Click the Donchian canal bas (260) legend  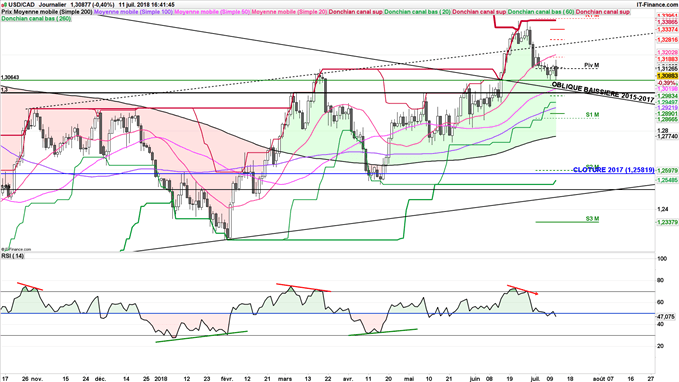click(x=36, y=18)
